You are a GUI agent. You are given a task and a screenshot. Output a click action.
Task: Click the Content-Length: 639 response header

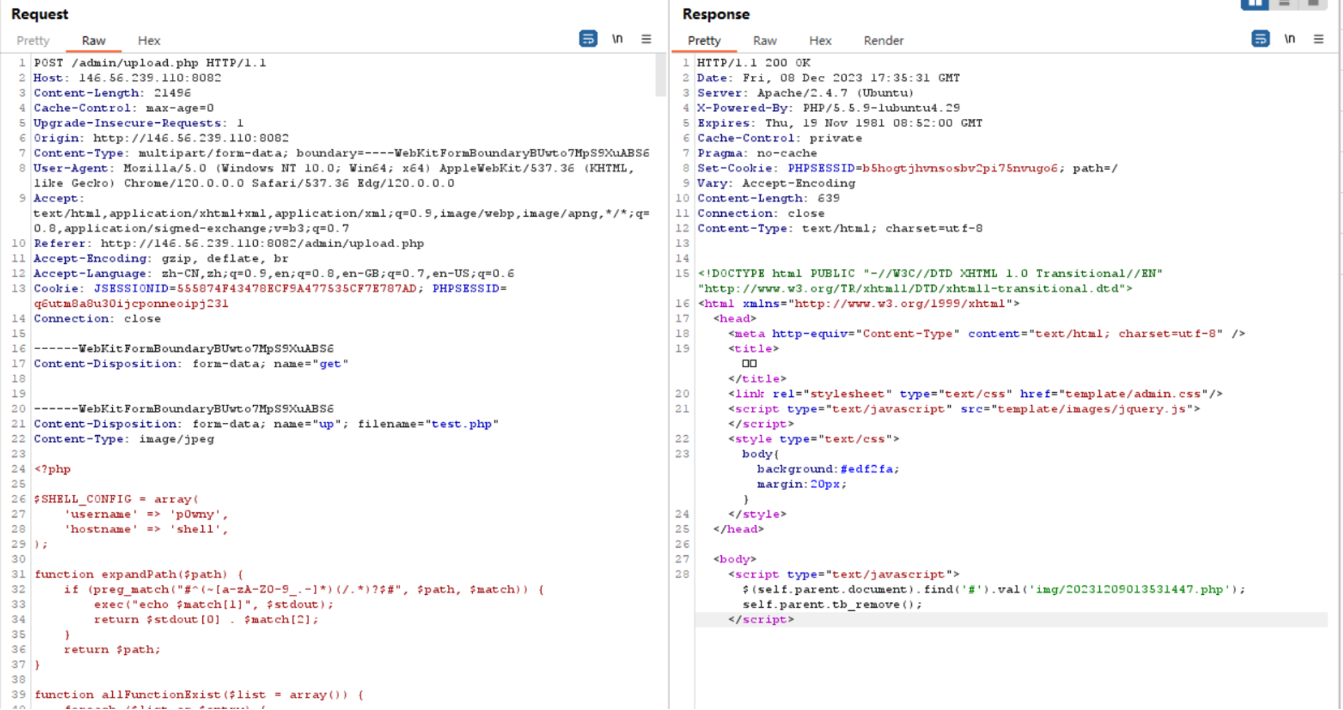768,198
